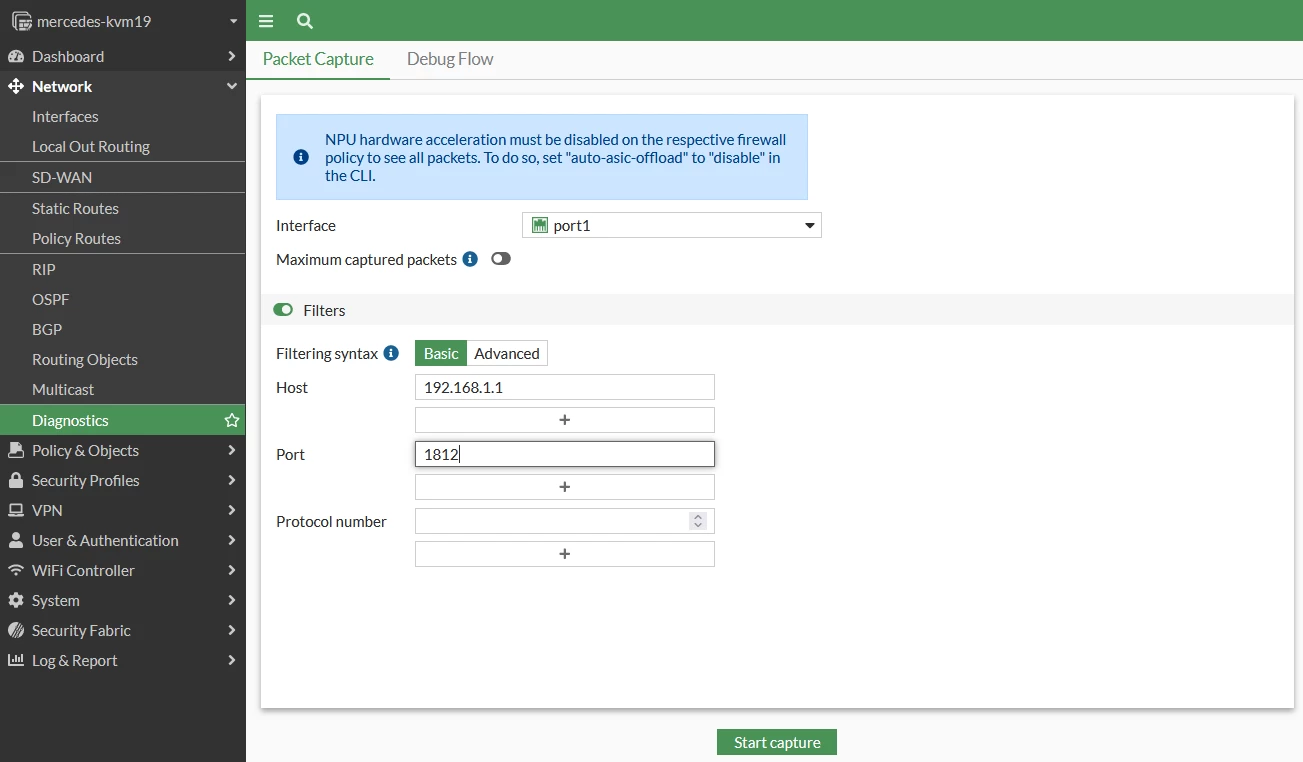Click the Dashboard gauge icon

pyautogui.click(x=15, y=56)
